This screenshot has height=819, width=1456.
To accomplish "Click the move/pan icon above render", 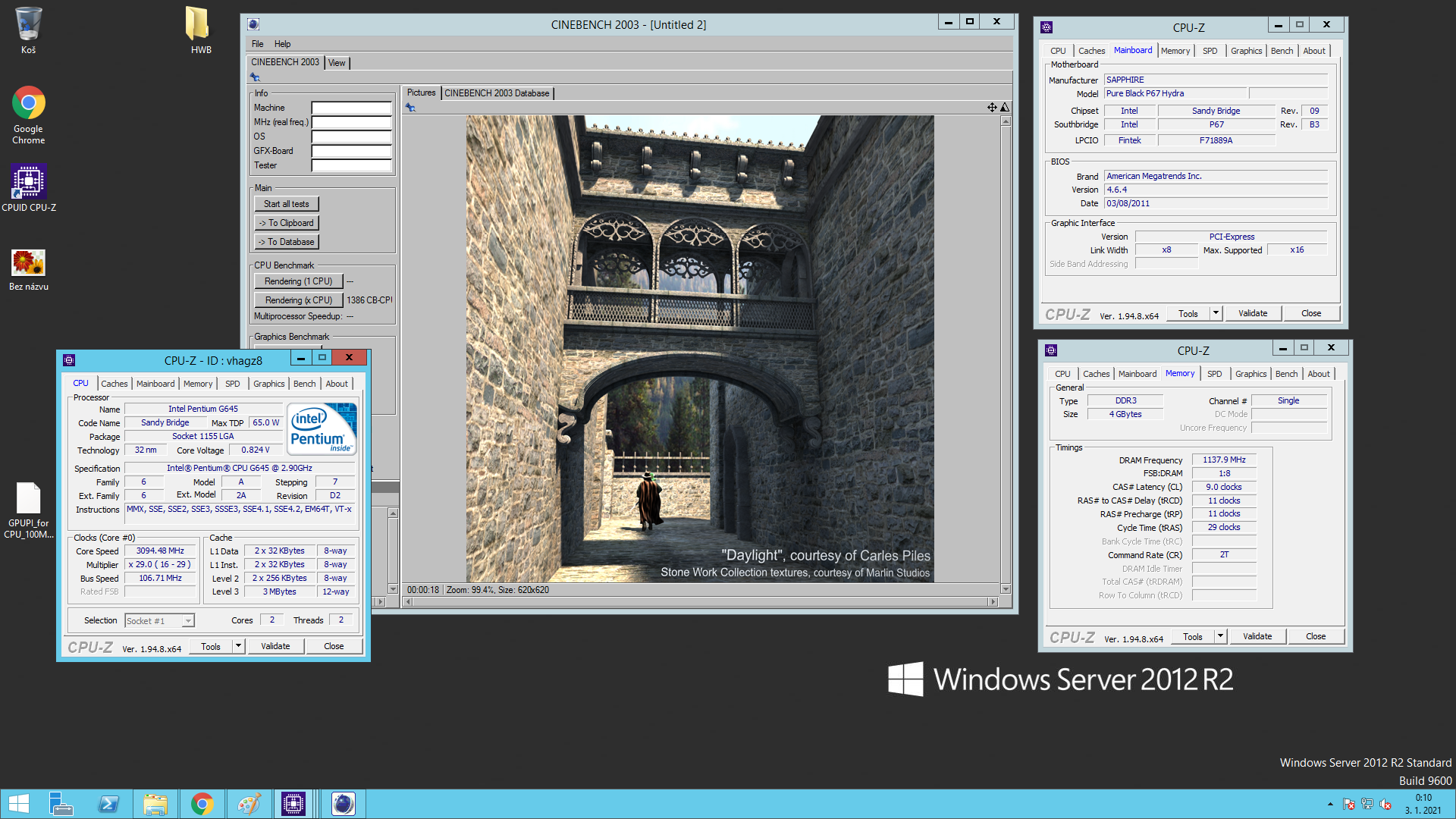I will (992, 107).
